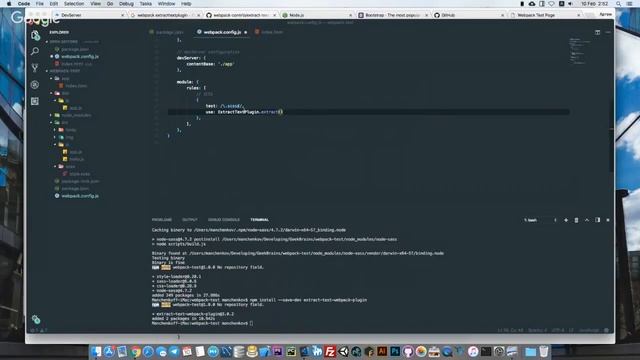The image size is (640, 360).
Task: Open Adobe Photoshop from the Dock
Action: 395,351
